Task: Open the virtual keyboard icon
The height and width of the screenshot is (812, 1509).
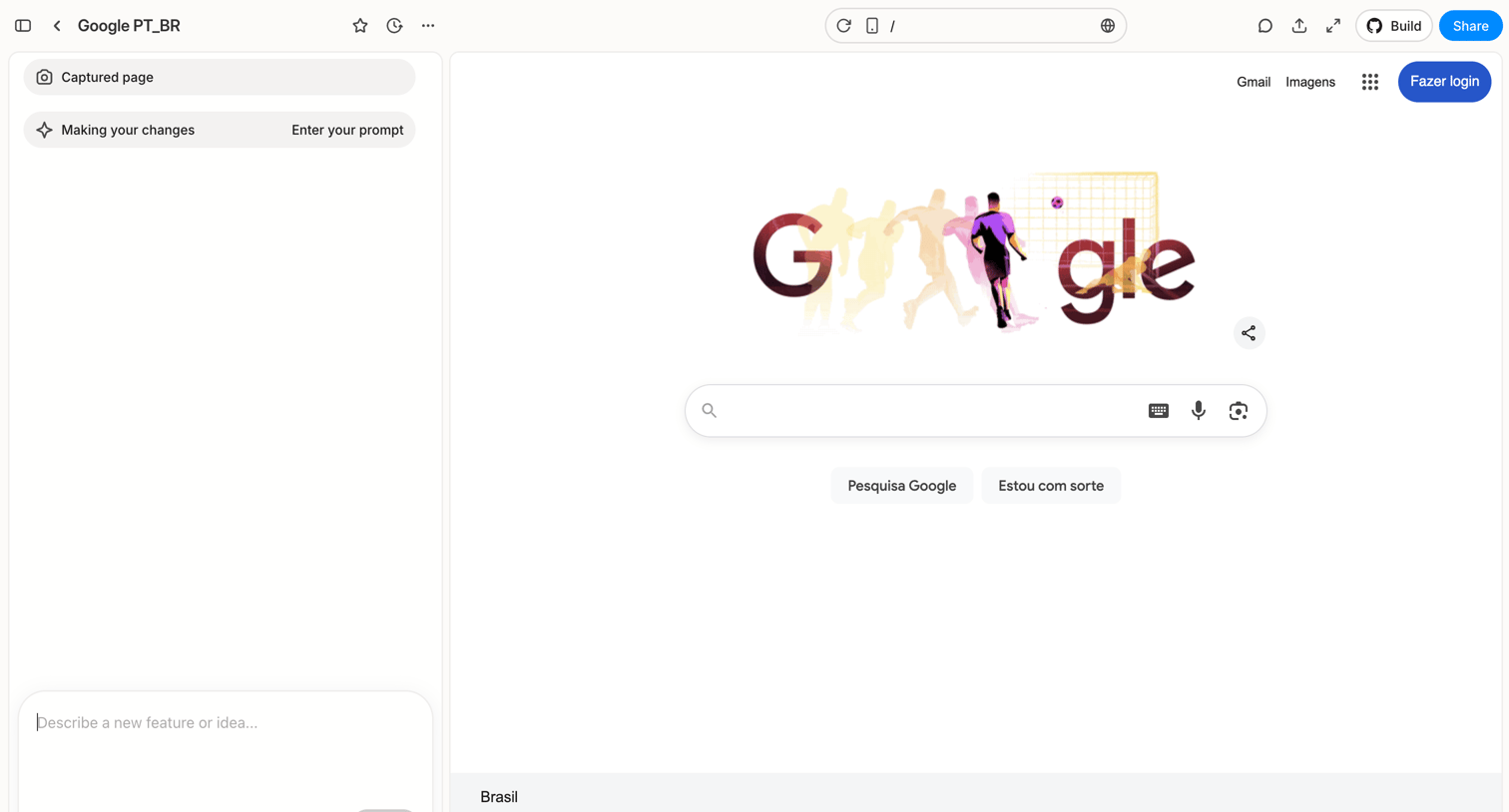Action: 1158,411
